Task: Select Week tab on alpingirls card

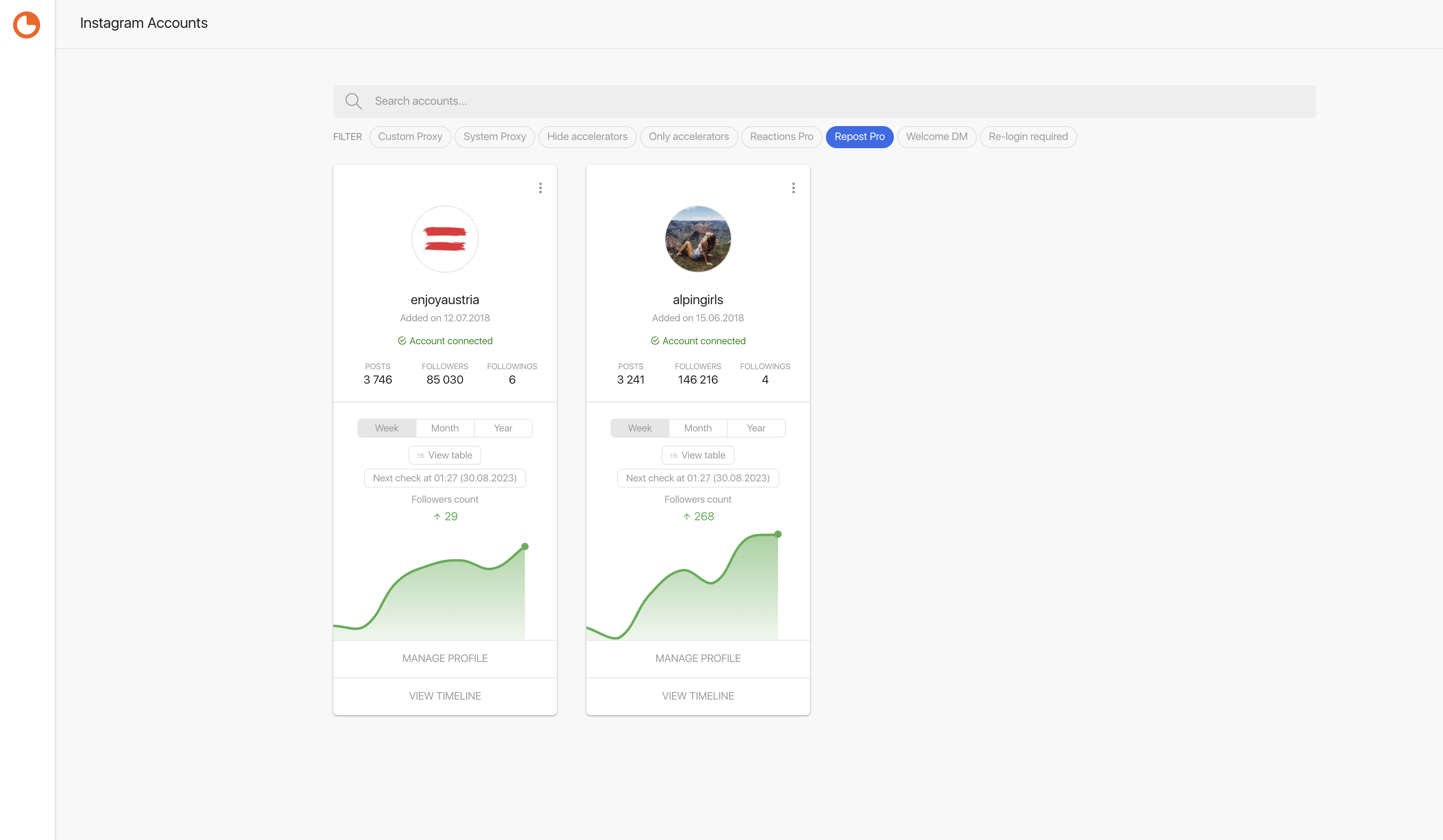Action: coord(640,428)
